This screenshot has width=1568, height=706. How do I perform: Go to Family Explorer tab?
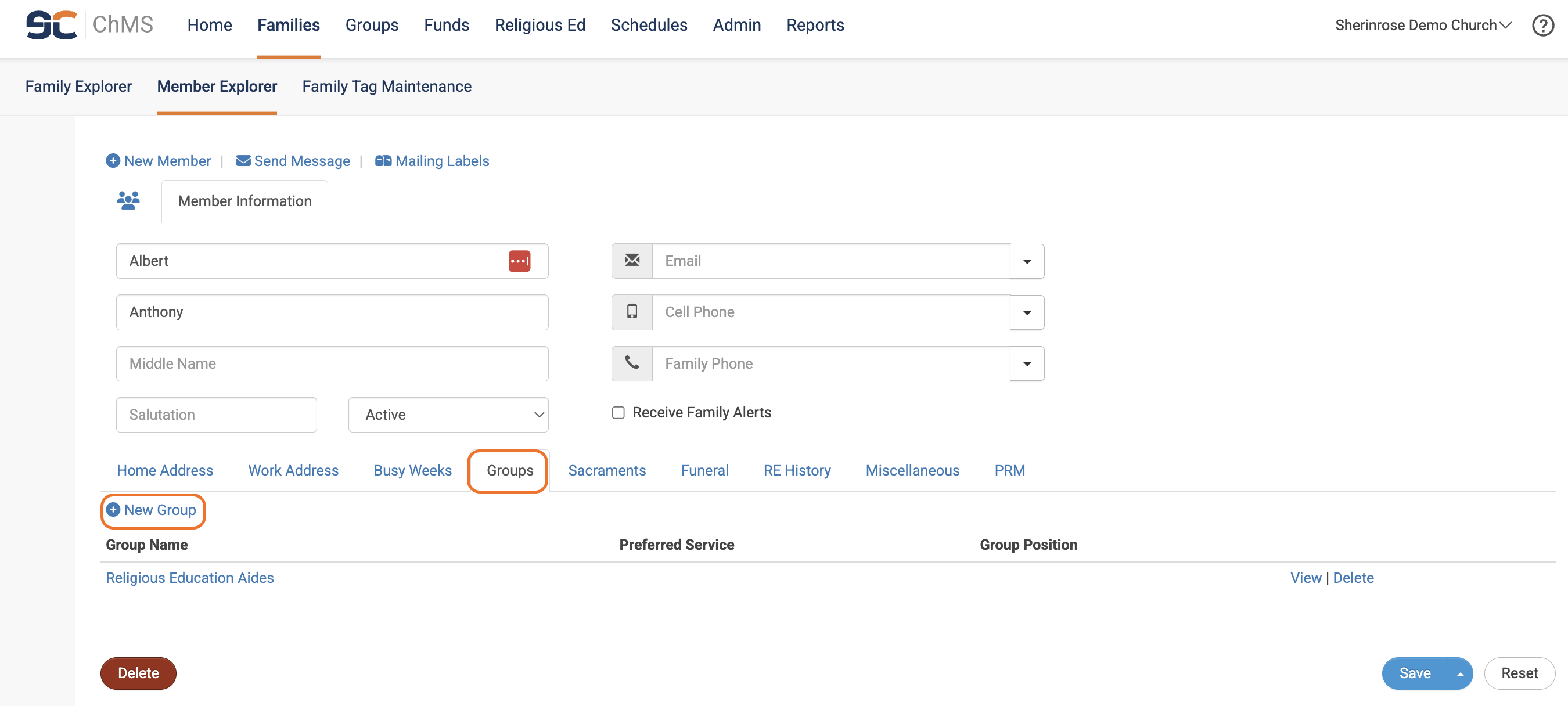point(78,87)
